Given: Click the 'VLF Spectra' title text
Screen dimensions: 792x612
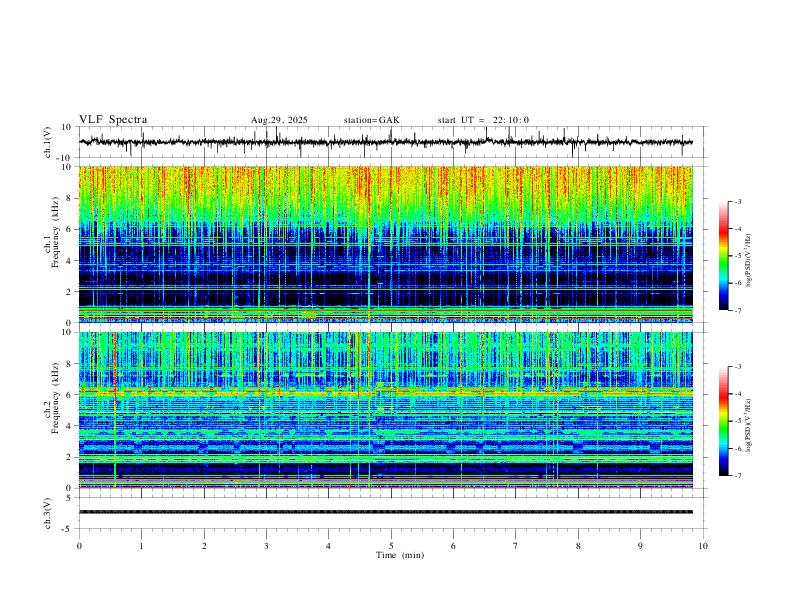Looking at the screenshot, I should click(113, 120).
